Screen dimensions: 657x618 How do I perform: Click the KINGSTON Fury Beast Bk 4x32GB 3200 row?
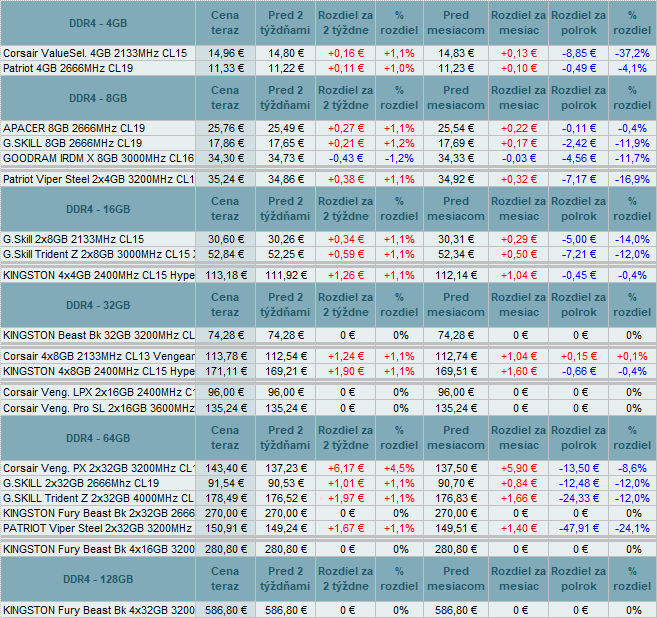tap(328, 610)
